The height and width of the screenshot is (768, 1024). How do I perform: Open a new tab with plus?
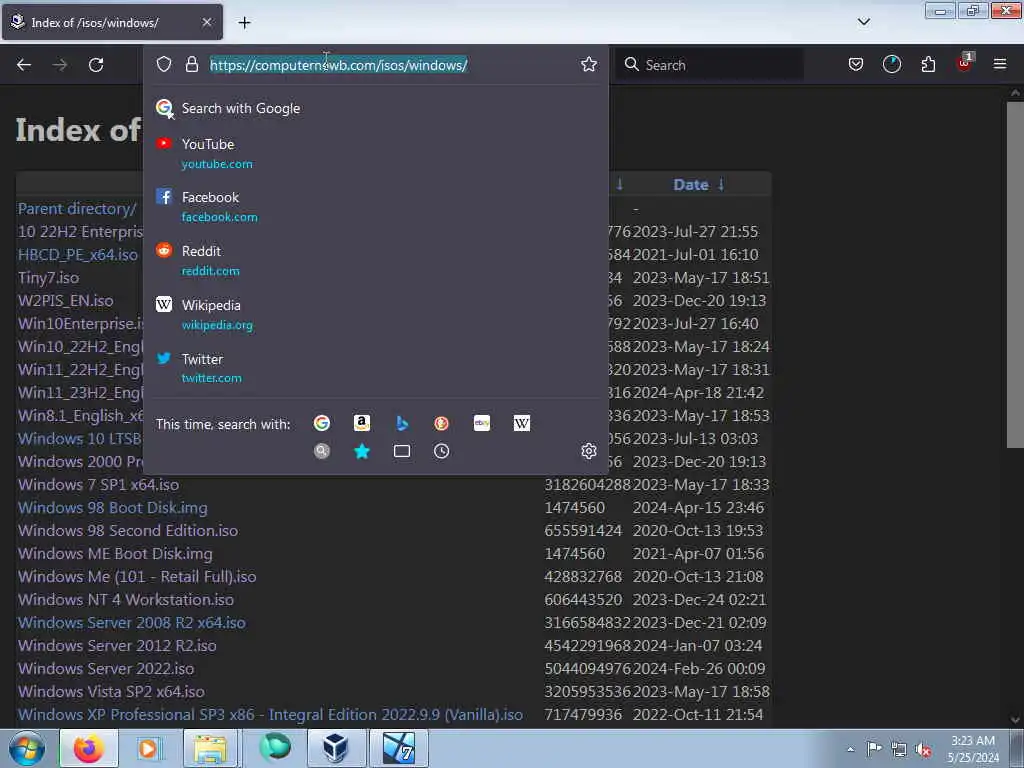click(x=244, y=23)
